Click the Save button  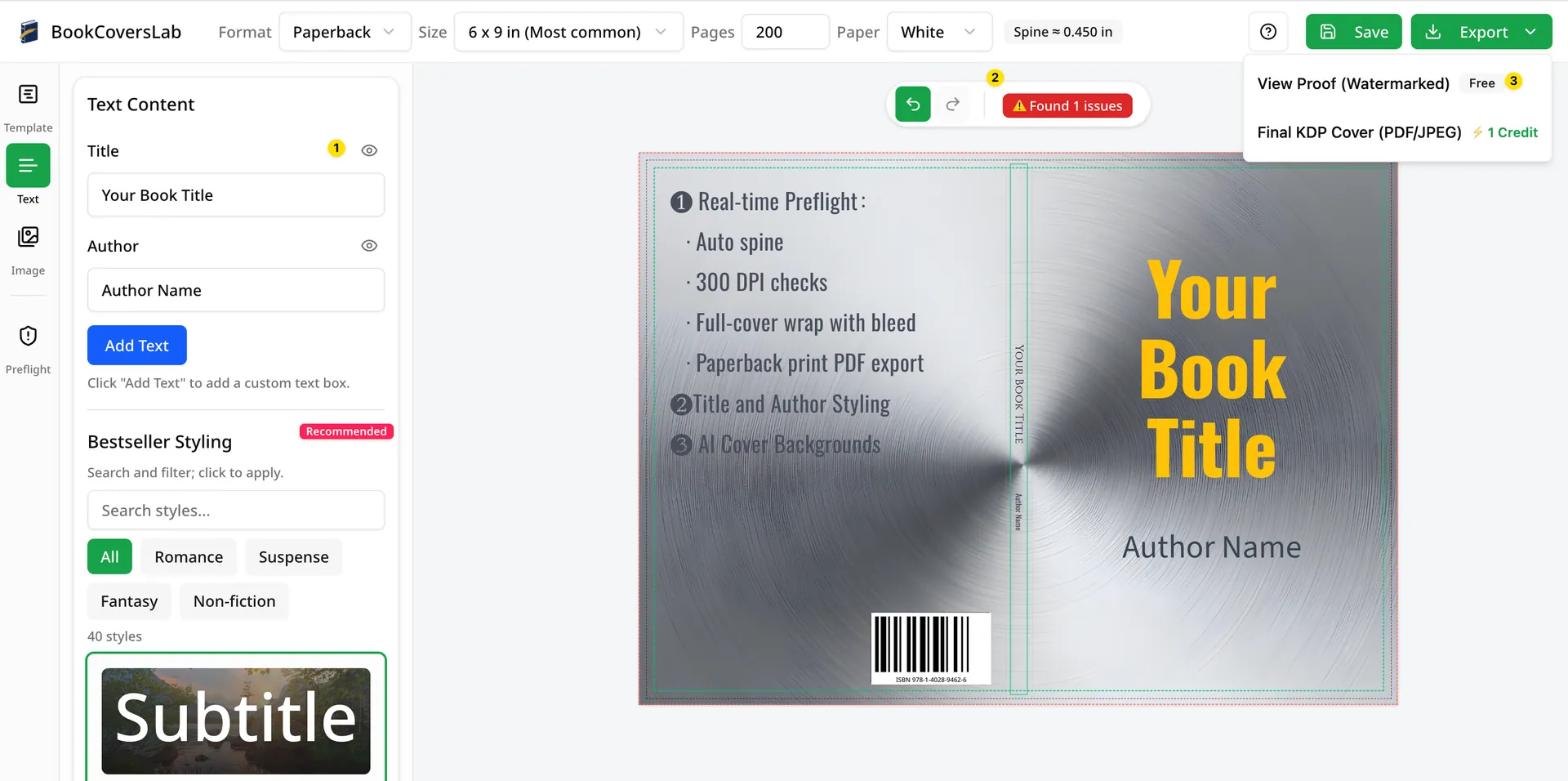tap(1353, 32)
